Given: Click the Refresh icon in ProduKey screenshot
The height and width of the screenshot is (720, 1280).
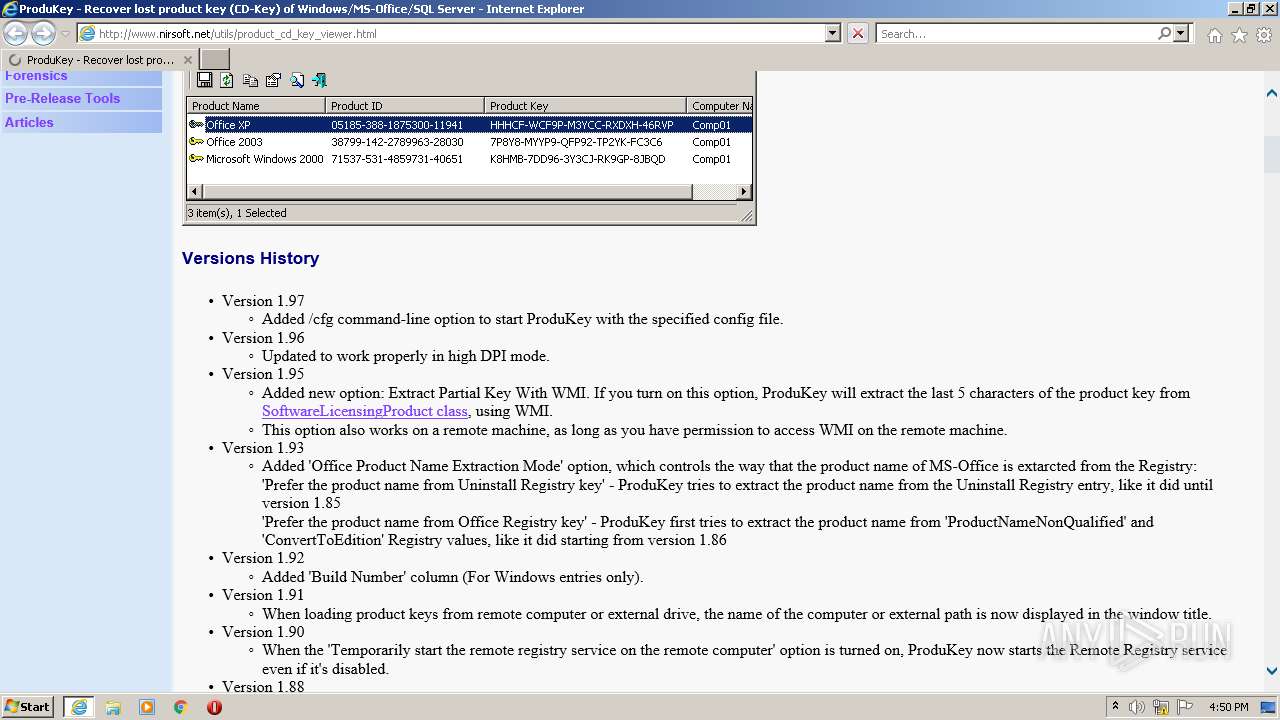Looking at the screenshot, I should (x=227, y=80).
